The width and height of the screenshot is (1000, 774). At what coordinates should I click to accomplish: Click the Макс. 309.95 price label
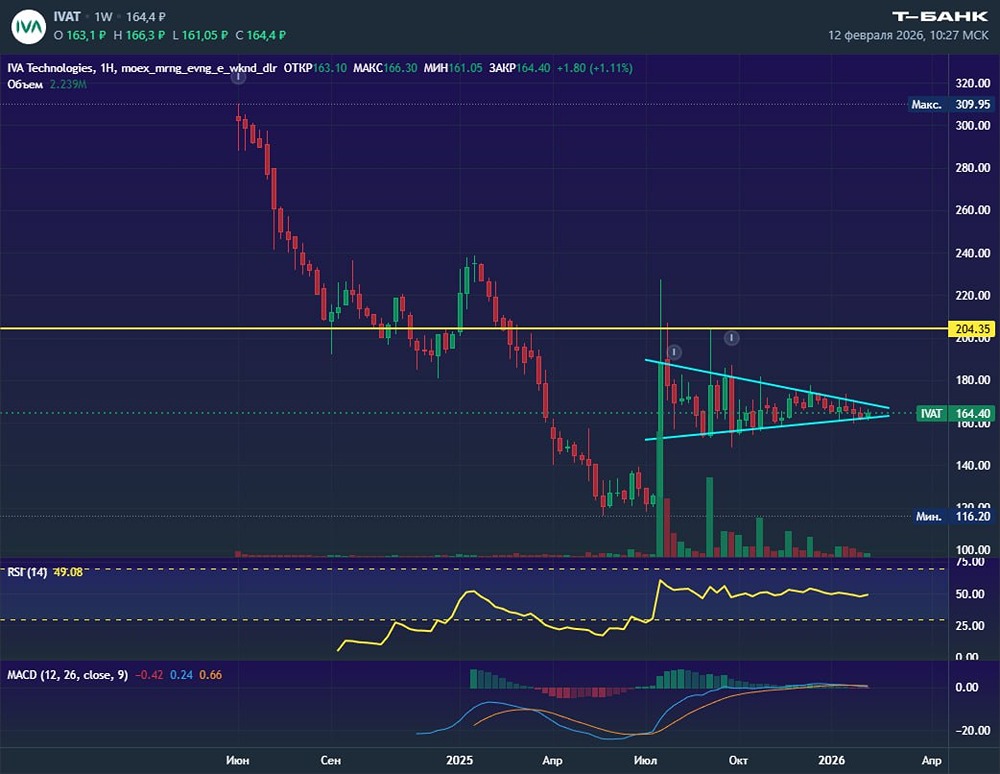pos(951,104)
